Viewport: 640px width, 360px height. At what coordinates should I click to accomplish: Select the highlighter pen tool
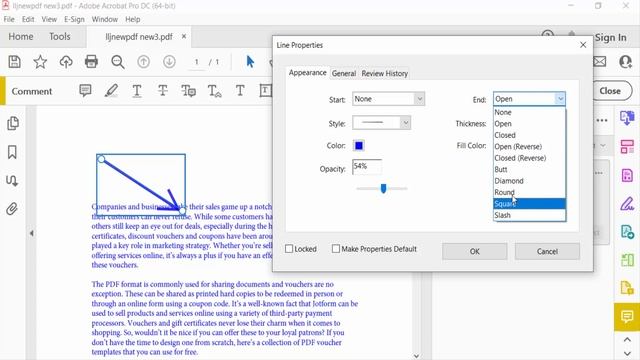[111, 90]
